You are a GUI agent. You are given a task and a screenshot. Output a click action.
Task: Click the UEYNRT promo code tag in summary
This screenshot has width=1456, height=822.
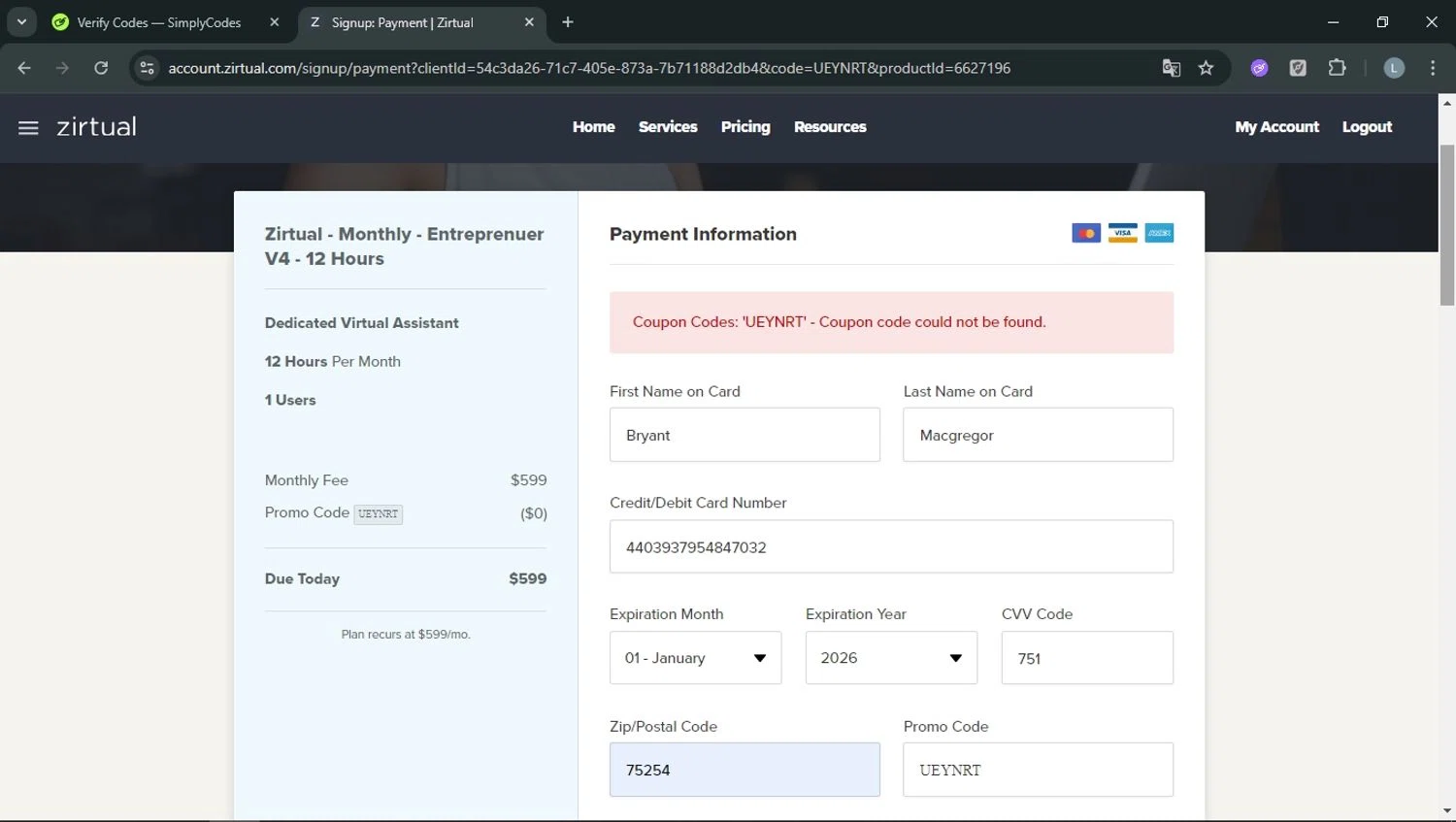click(378, 513)
